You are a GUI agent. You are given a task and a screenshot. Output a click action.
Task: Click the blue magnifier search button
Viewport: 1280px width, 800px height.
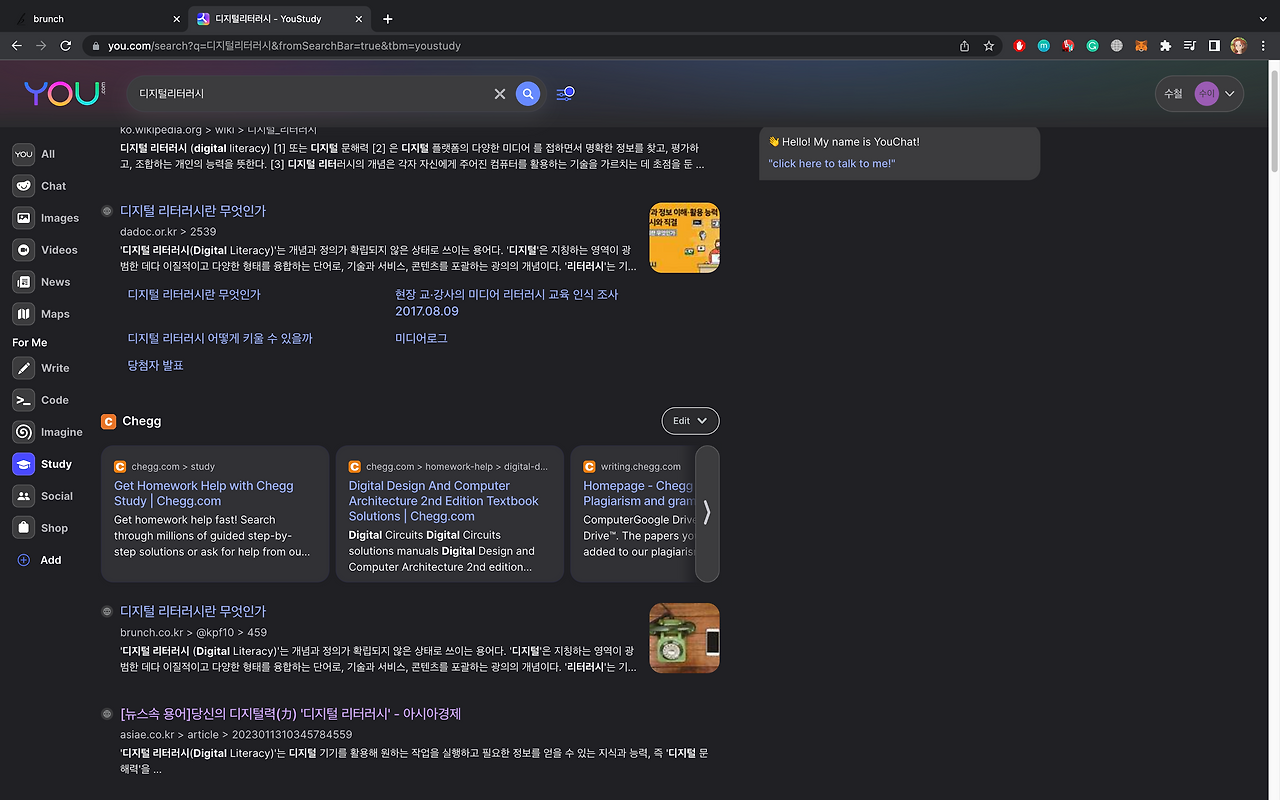[528, 94]
